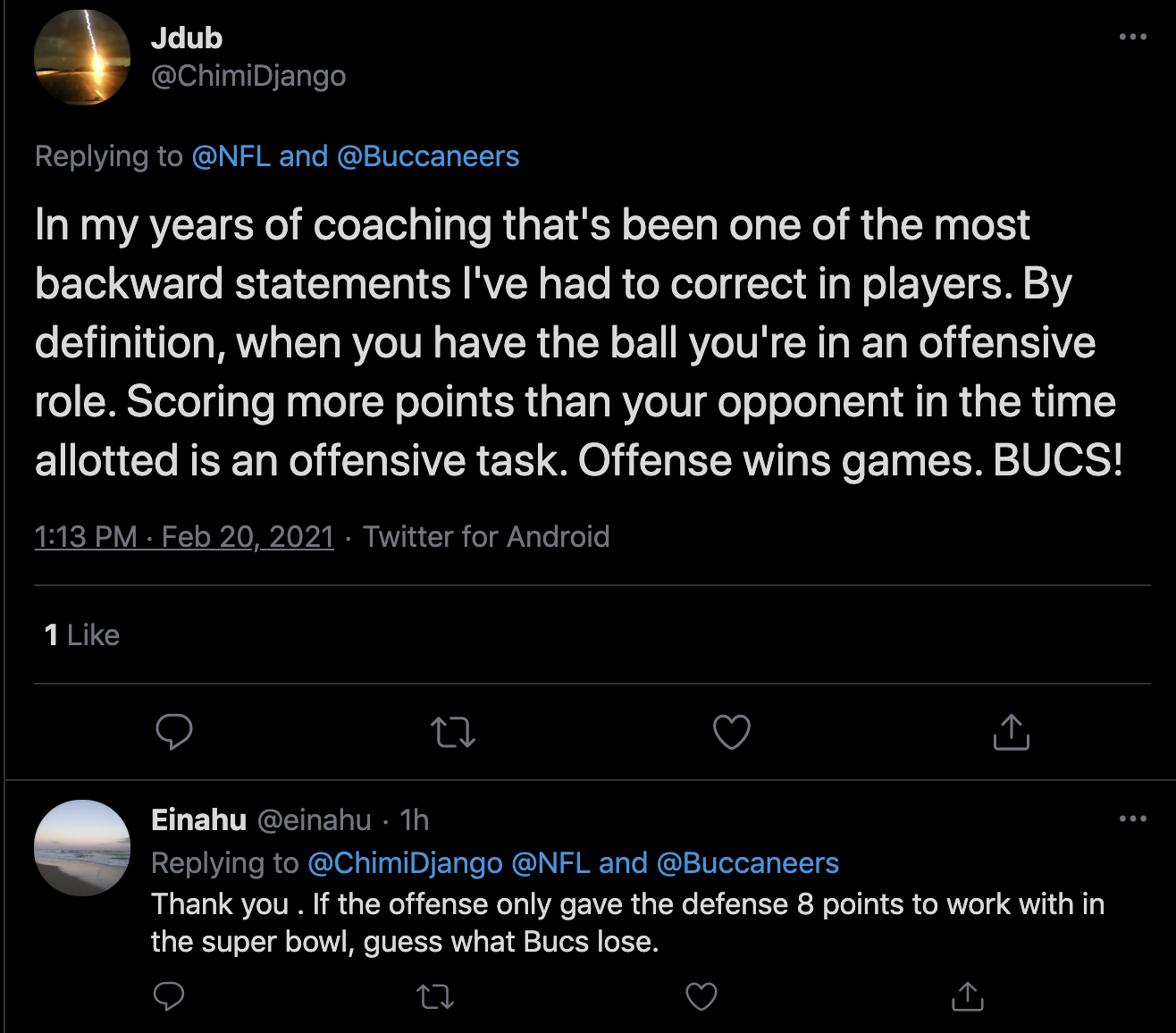
Task: Click the Twitter for Android source label
Action: click(486, 537)
